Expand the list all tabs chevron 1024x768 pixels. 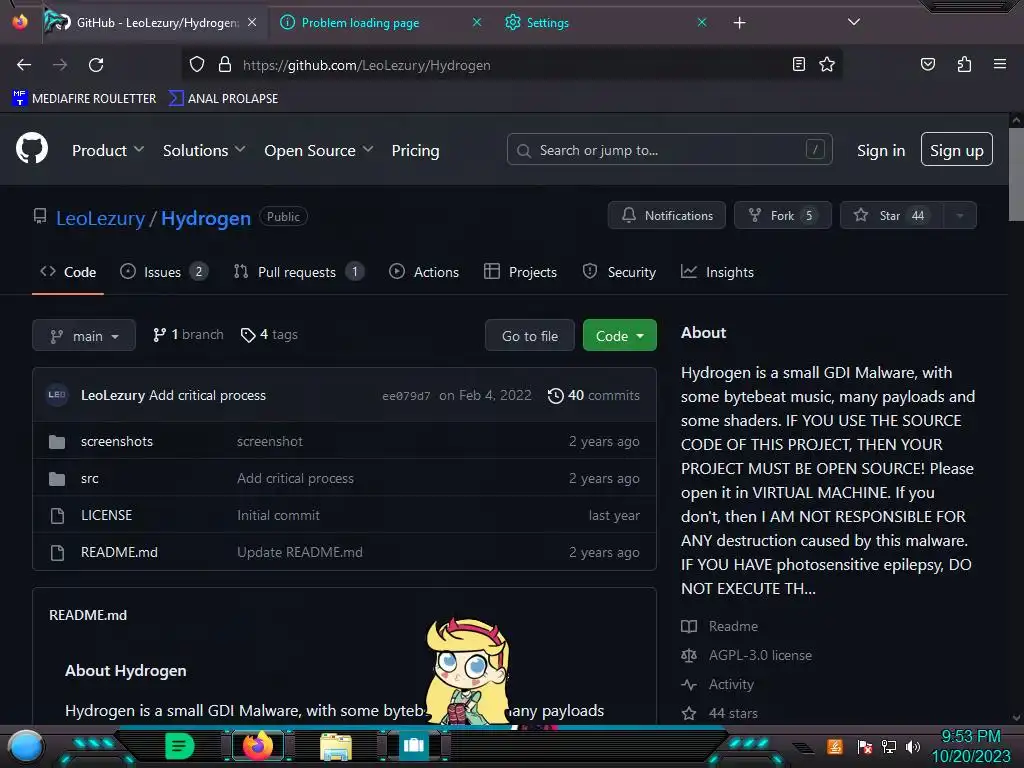[853, 22]
